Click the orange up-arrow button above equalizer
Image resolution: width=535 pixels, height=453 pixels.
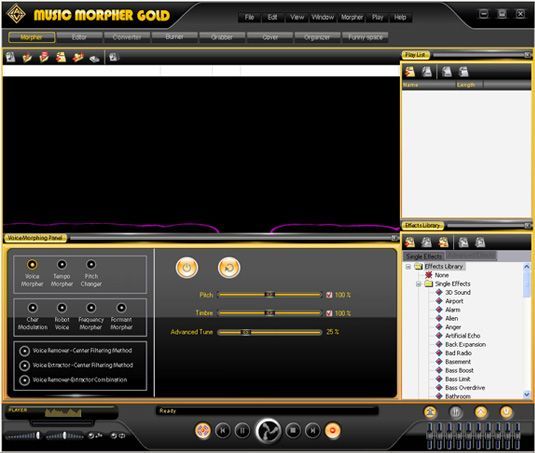(481, 412)
